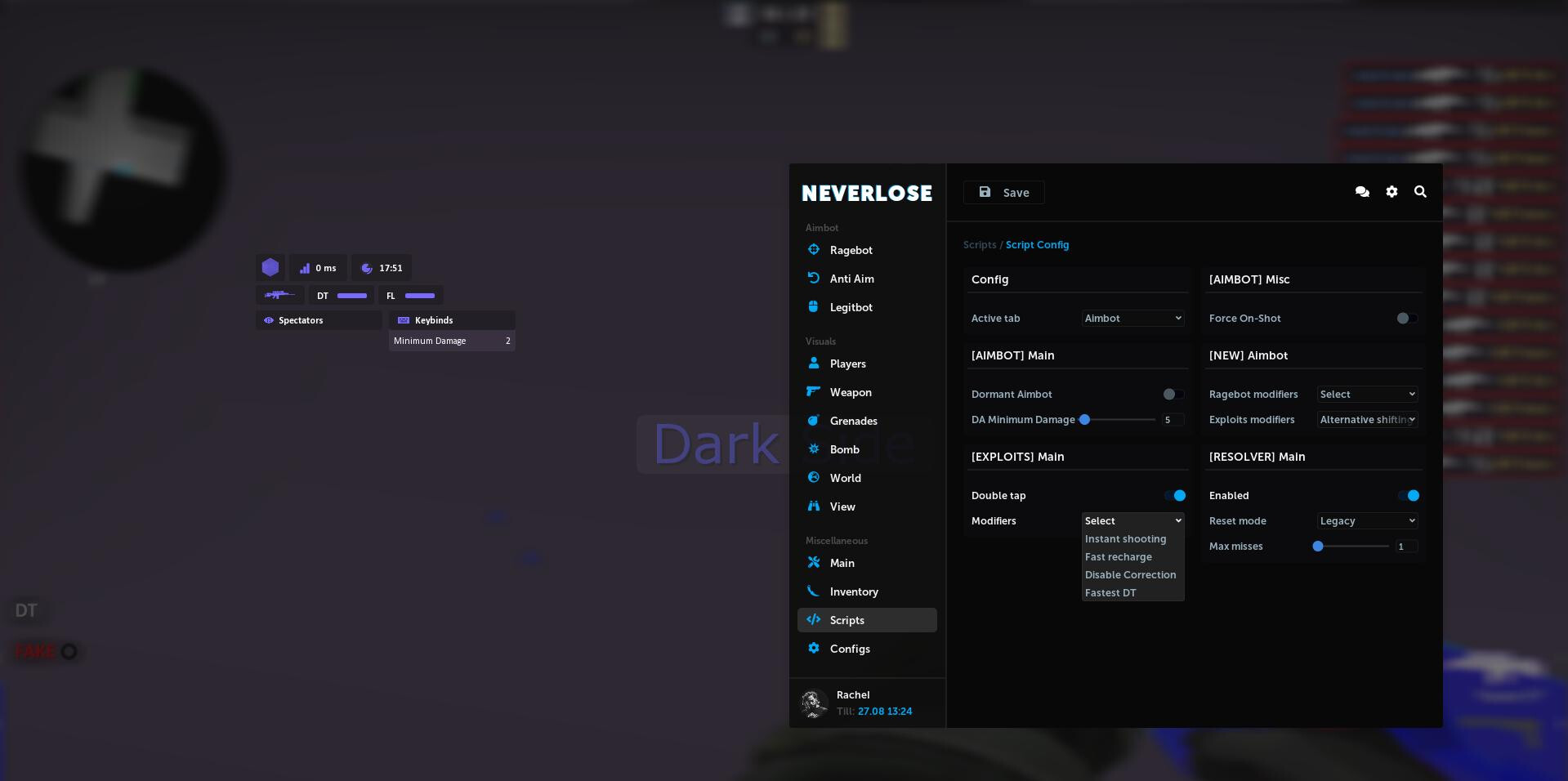Choose Instant shooting option
The image size is (1568, 781).
(x=1132, y=538)
